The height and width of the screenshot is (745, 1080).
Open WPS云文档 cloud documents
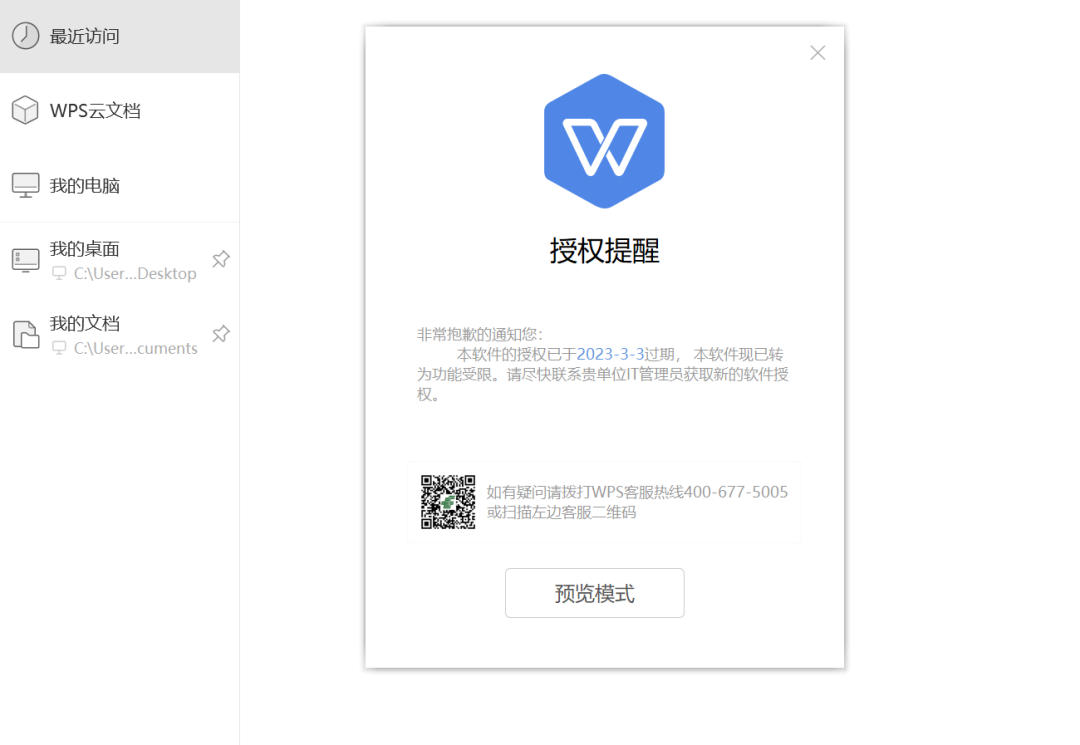119,110
